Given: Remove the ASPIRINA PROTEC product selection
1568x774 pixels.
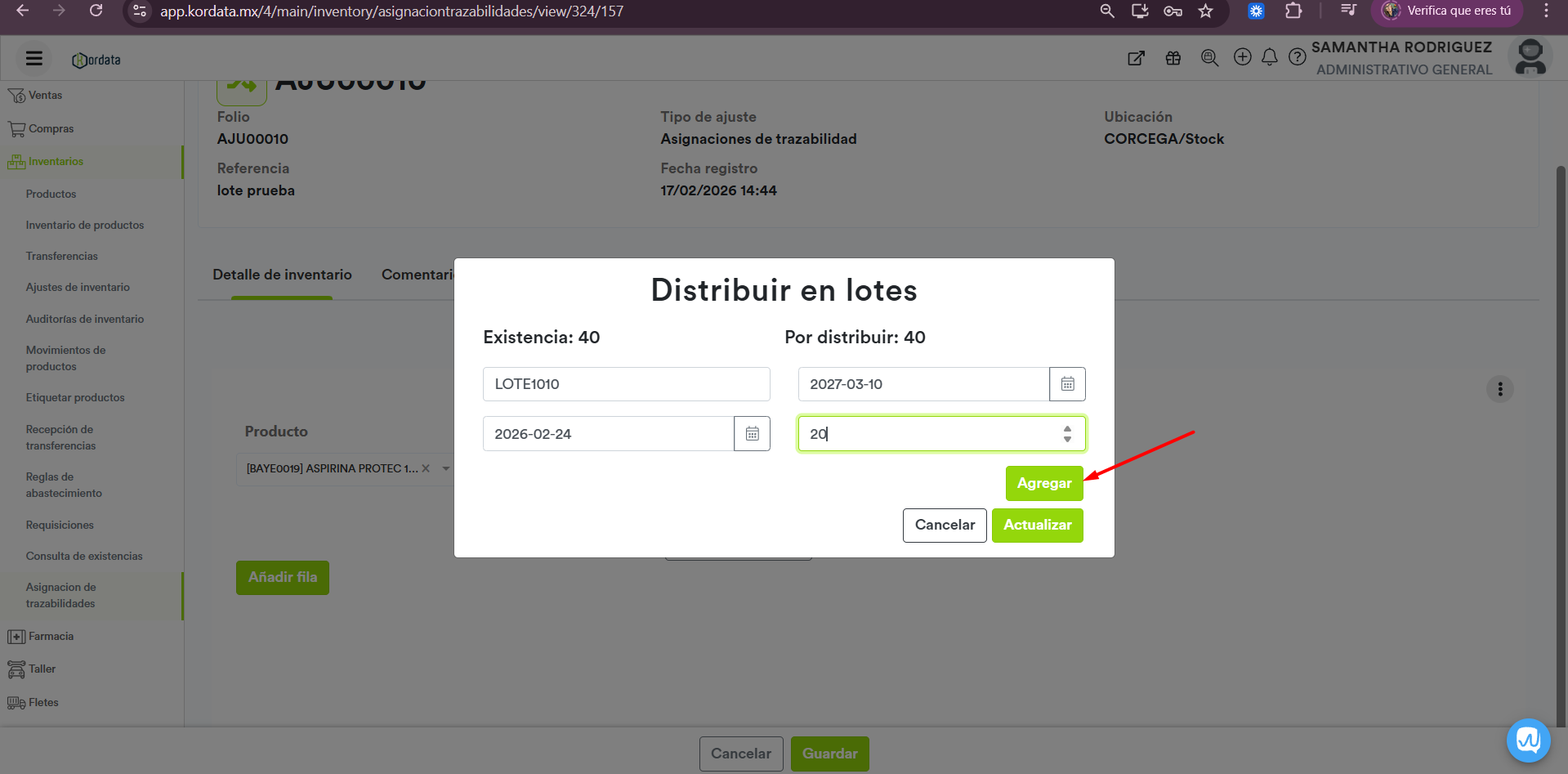Looking at the screenshot, I should tap(426, 469).
